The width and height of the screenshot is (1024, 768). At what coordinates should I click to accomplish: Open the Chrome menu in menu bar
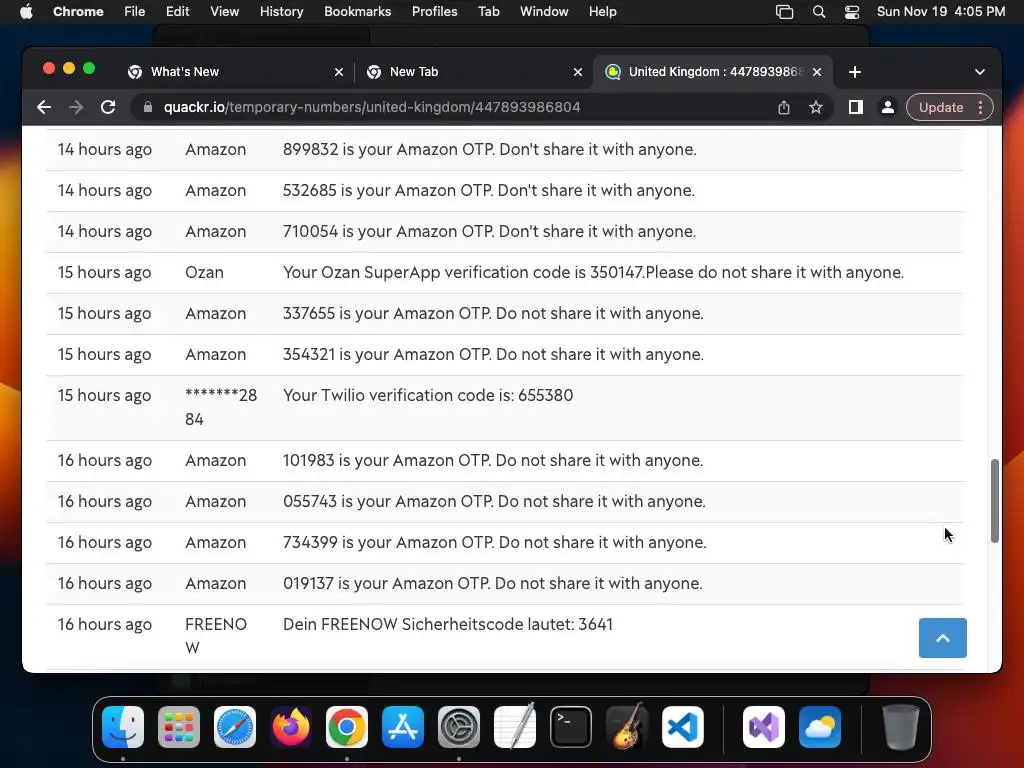tap(78, 12)
